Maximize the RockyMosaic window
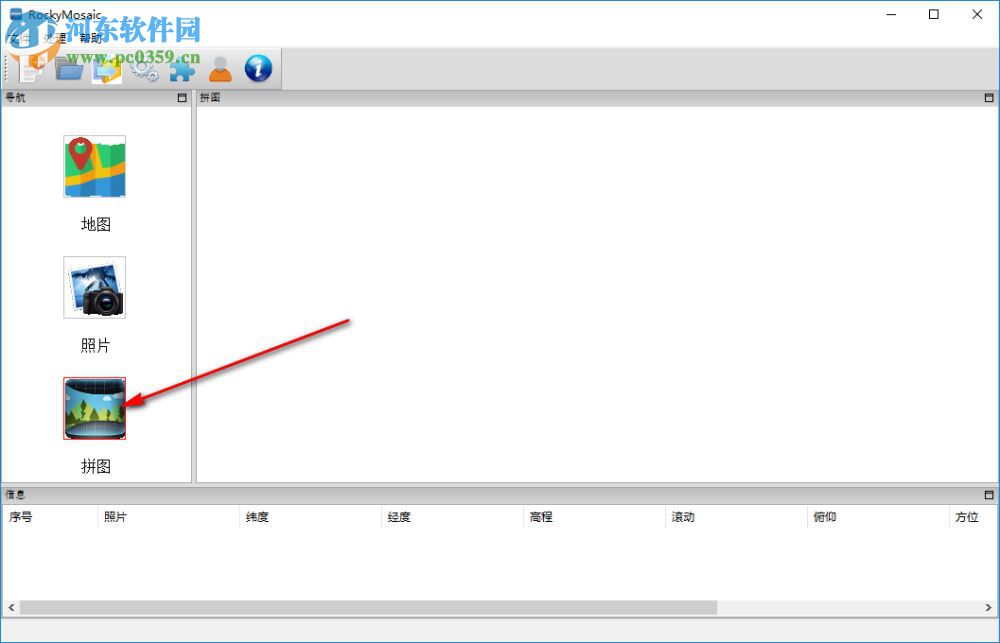Screen dimensions: 1000x643 [934, 14]
